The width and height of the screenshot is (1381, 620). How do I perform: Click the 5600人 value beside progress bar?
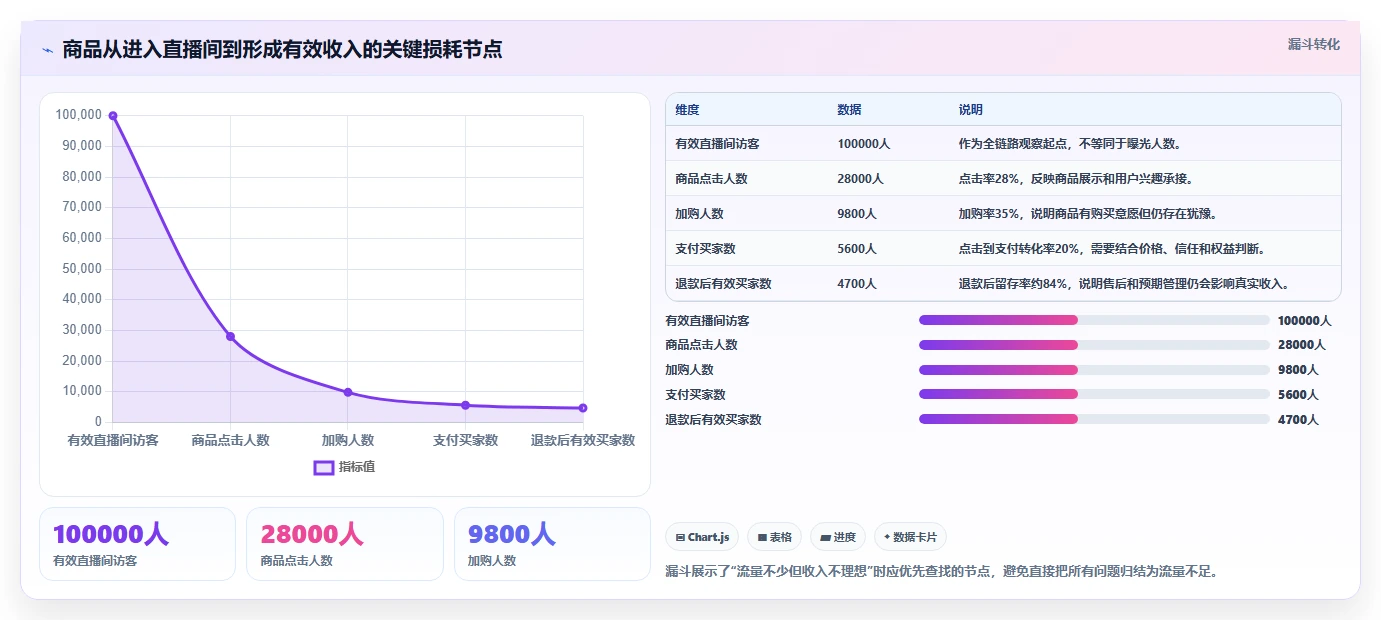pyautogui.click(x=1298, y=395)
